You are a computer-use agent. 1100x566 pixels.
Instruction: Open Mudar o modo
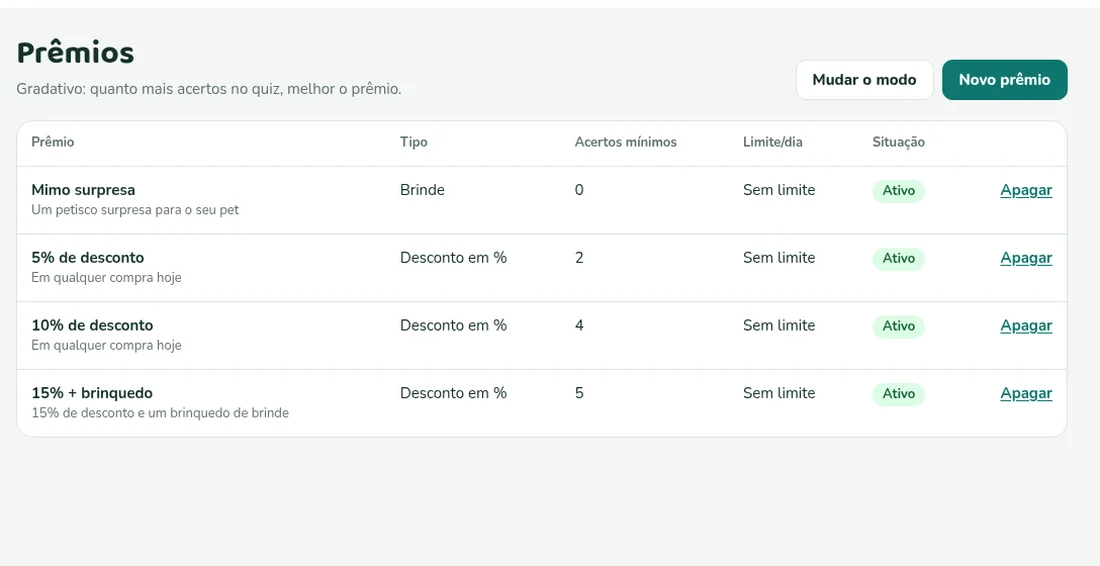tap(864, 80)
